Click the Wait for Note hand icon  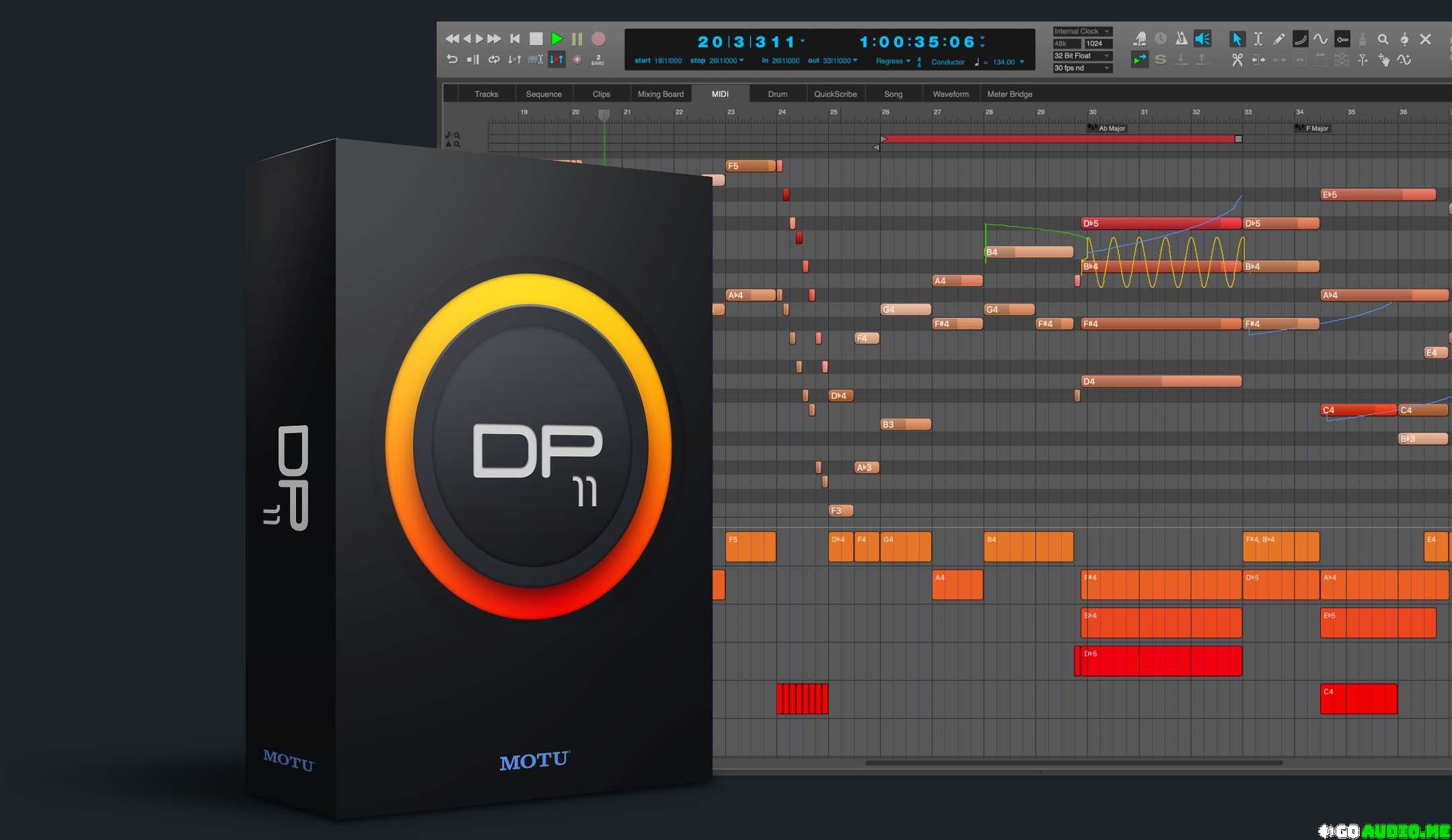click(x=1140, y=39)
